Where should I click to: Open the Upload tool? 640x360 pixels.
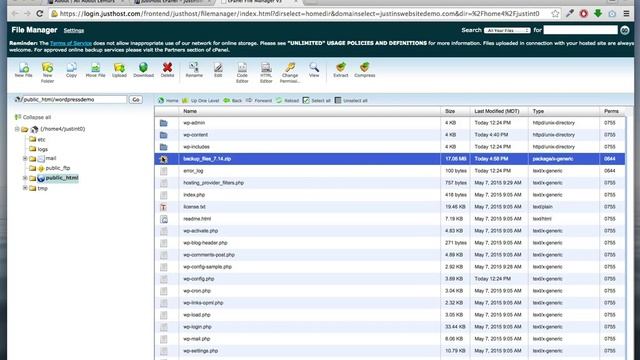[119, 69]
